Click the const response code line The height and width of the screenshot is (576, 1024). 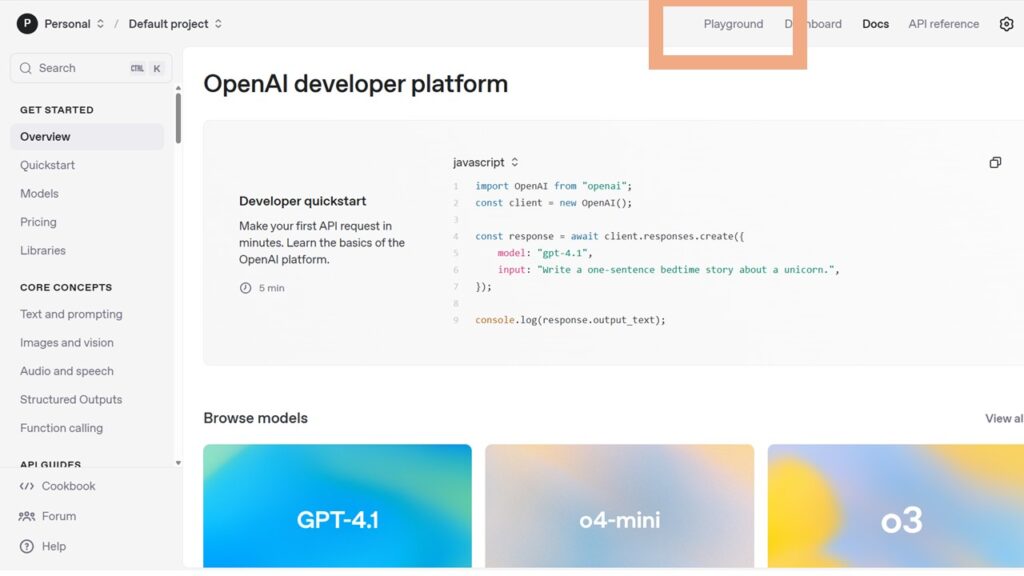point(610,236)
